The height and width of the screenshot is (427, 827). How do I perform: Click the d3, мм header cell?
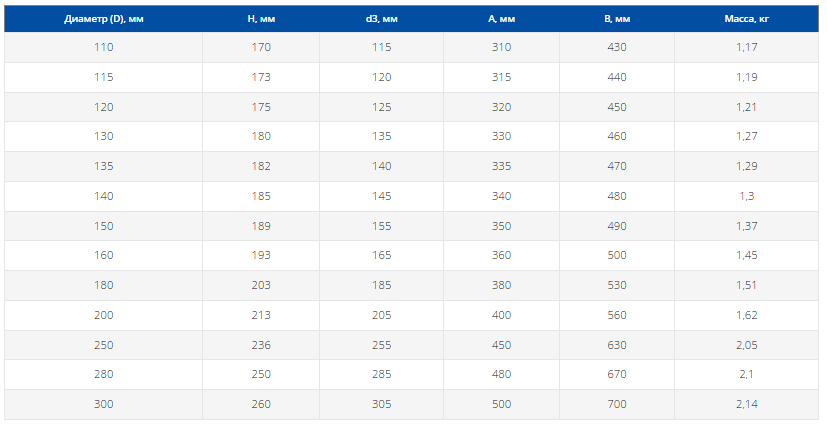[381, 19]
